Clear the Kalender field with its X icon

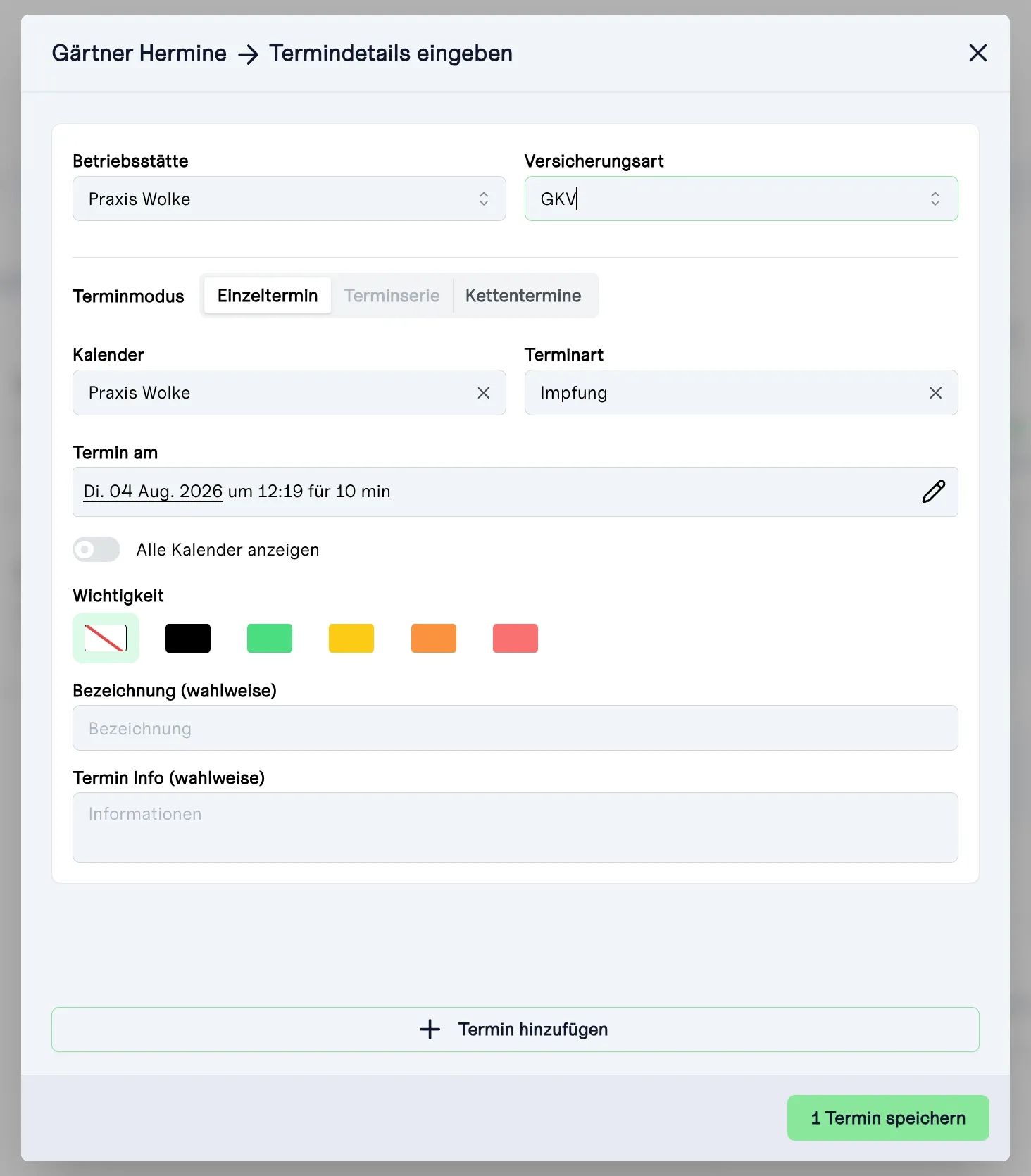(483, 393)
